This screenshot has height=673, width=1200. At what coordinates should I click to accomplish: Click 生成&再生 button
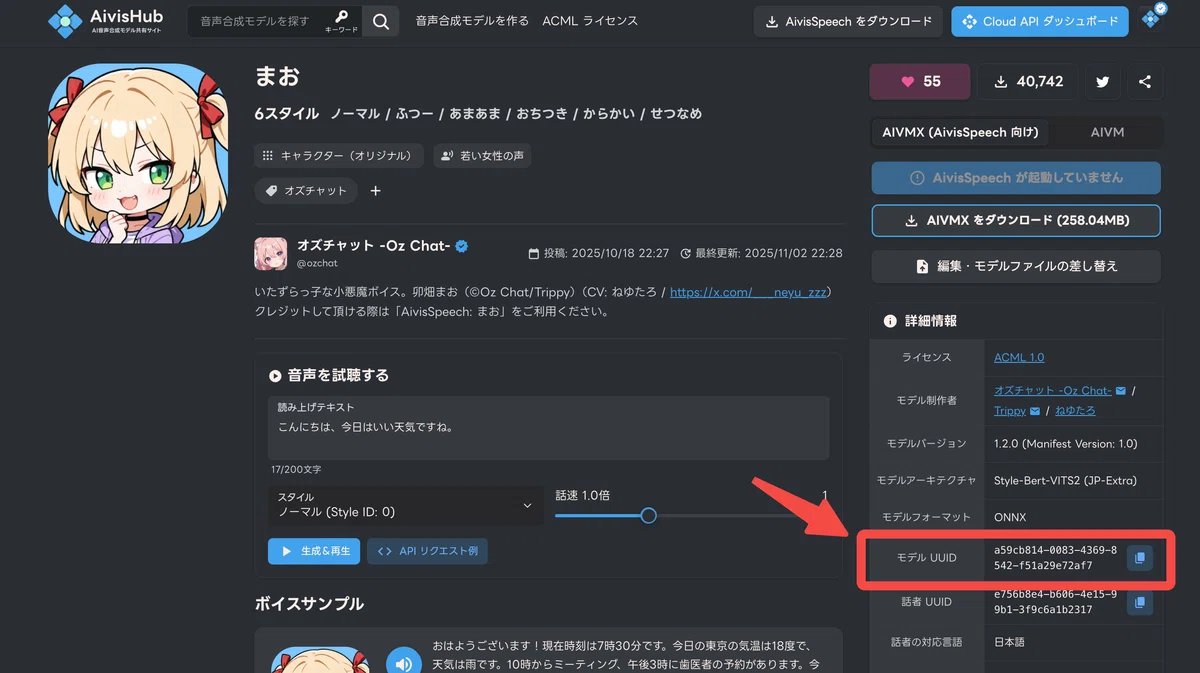click(x=313, y=551)
